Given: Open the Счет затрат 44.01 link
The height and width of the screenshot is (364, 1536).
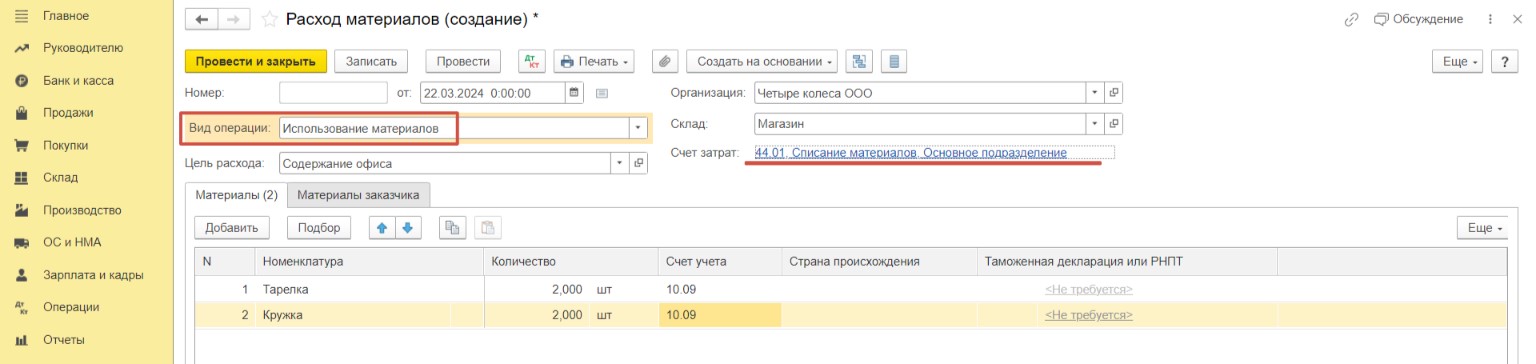Looking at the screenshot, I should coord(911,153).
